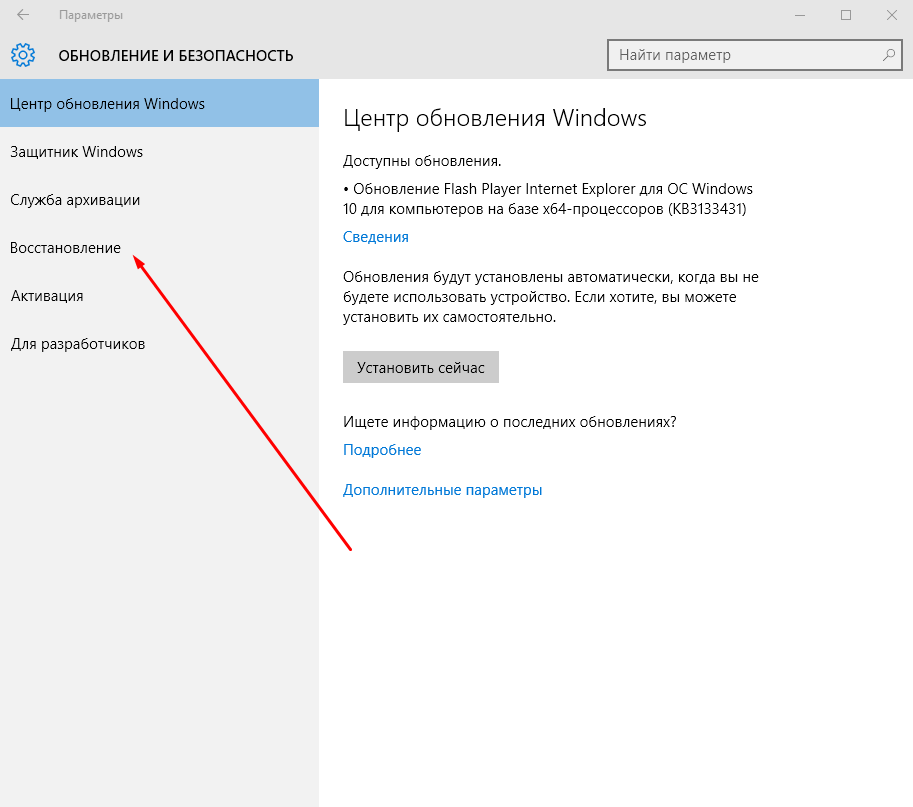Open the Восстановление section
Image resolution: width=913 pixels, height=807 pixels.
point(65,248)
